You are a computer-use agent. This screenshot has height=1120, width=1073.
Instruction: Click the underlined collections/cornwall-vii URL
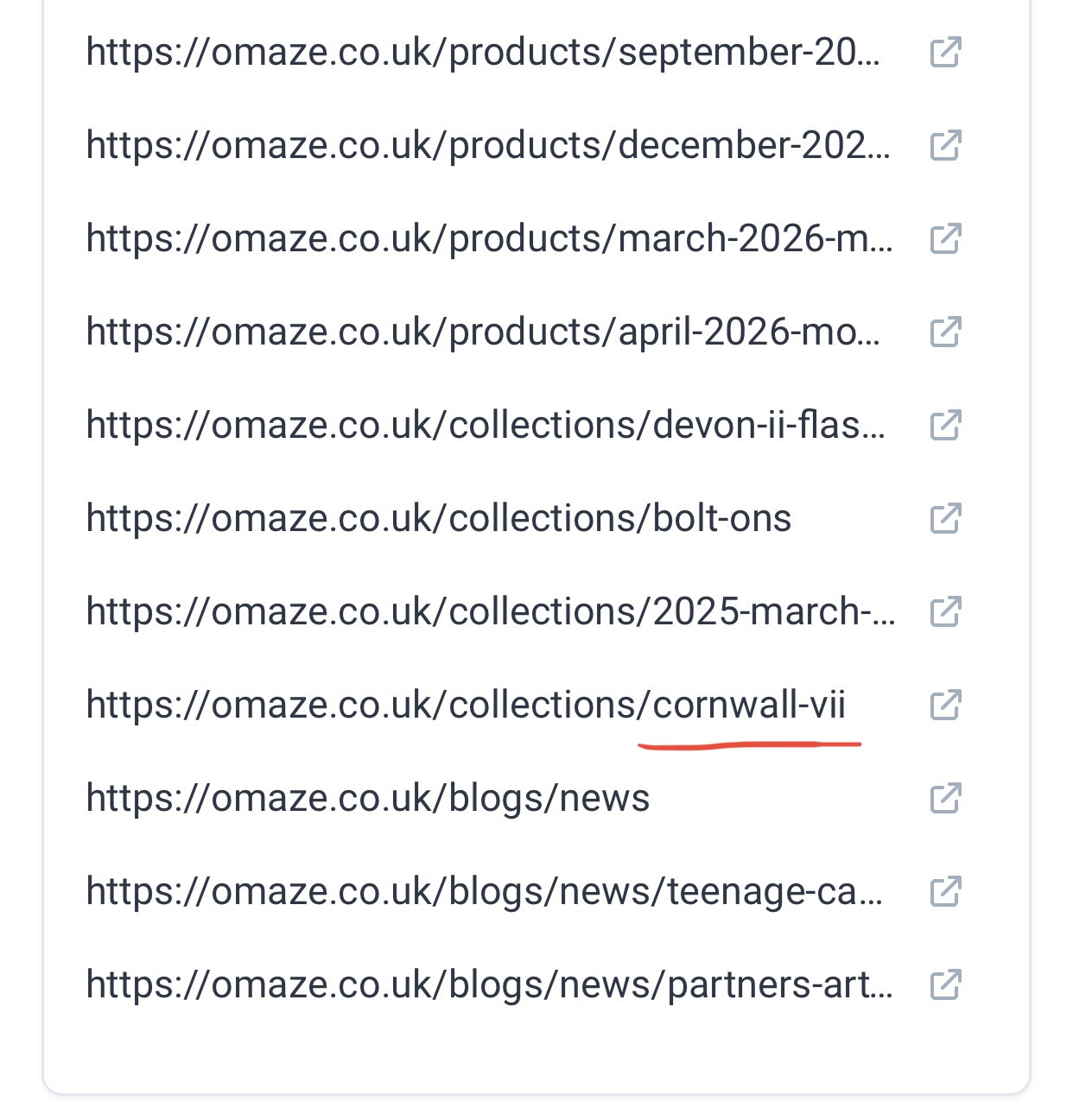point(466,706)
